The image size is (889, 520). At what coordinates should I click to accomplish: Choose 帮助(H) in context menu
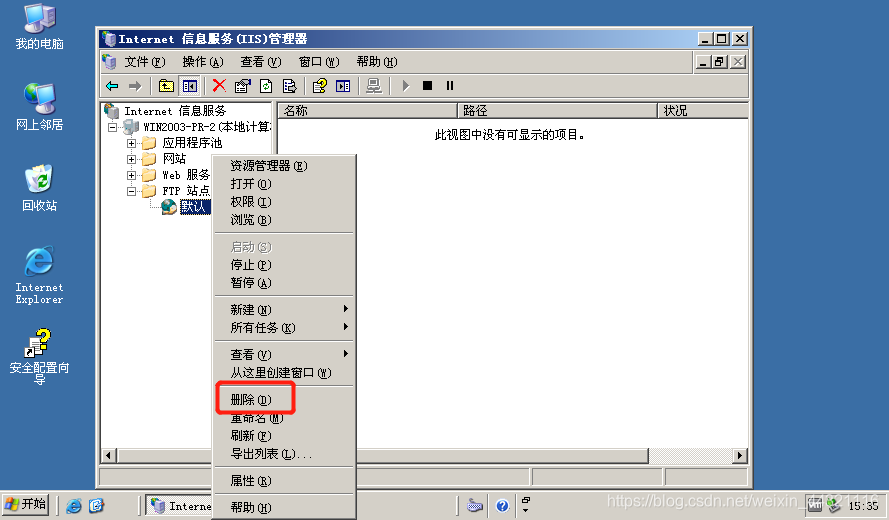[x=284, y=508]
